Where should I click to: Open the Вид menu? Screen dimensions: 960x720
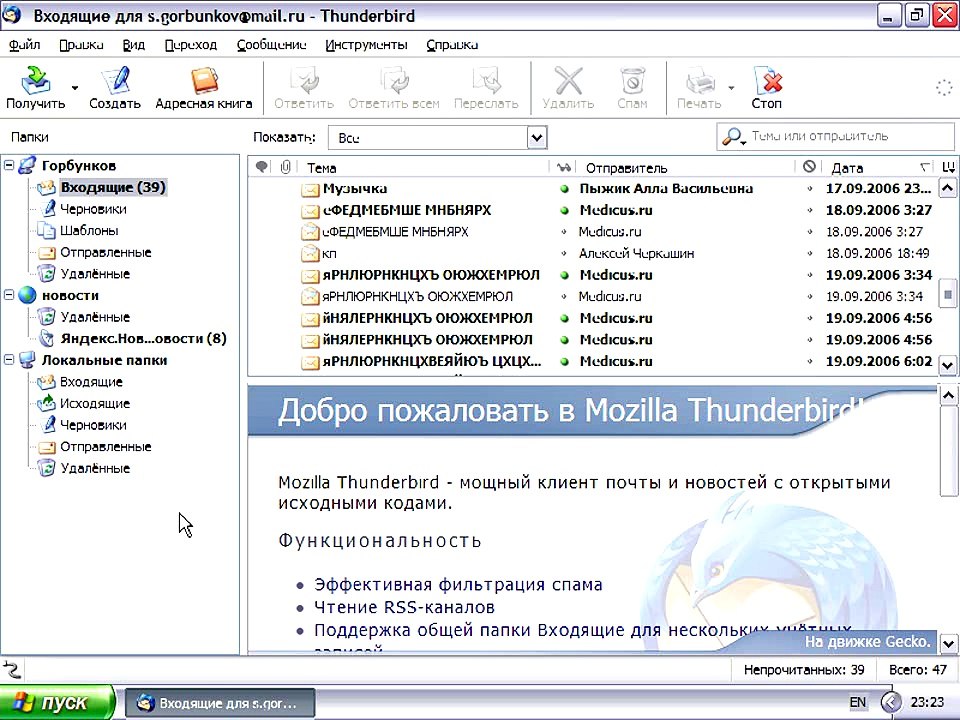tap(133, 45)
